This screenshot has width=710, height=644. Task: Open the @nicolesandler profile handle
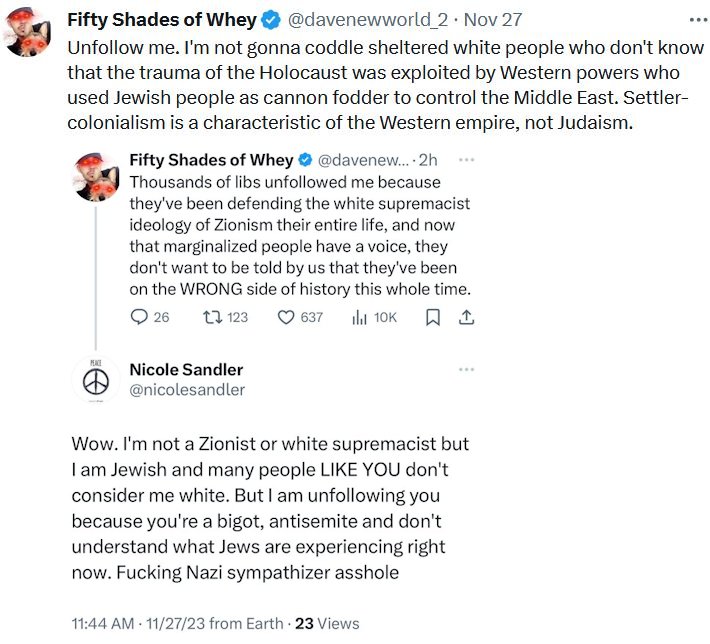coord(187,390)
